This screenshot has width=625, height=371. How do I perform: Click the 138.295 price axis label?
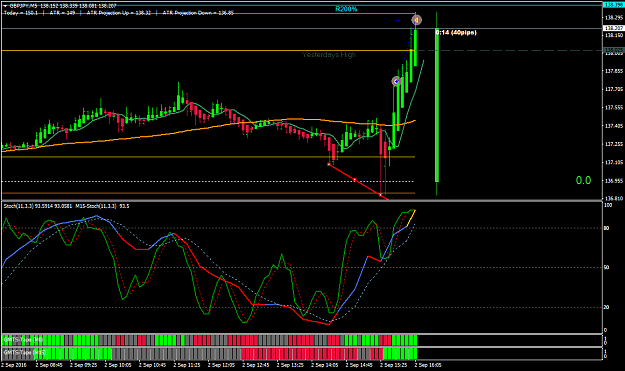point(614,18)
